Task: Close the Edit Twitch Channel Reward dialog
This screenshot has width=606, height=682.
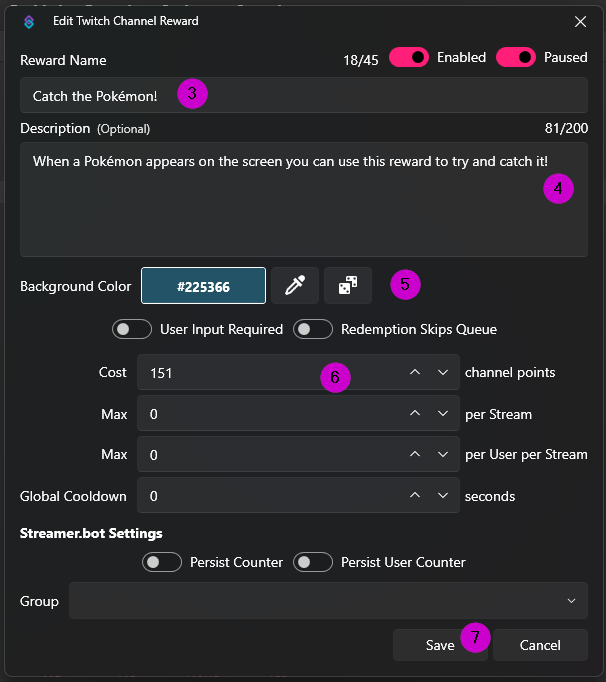Action: [x=581, y=21]
